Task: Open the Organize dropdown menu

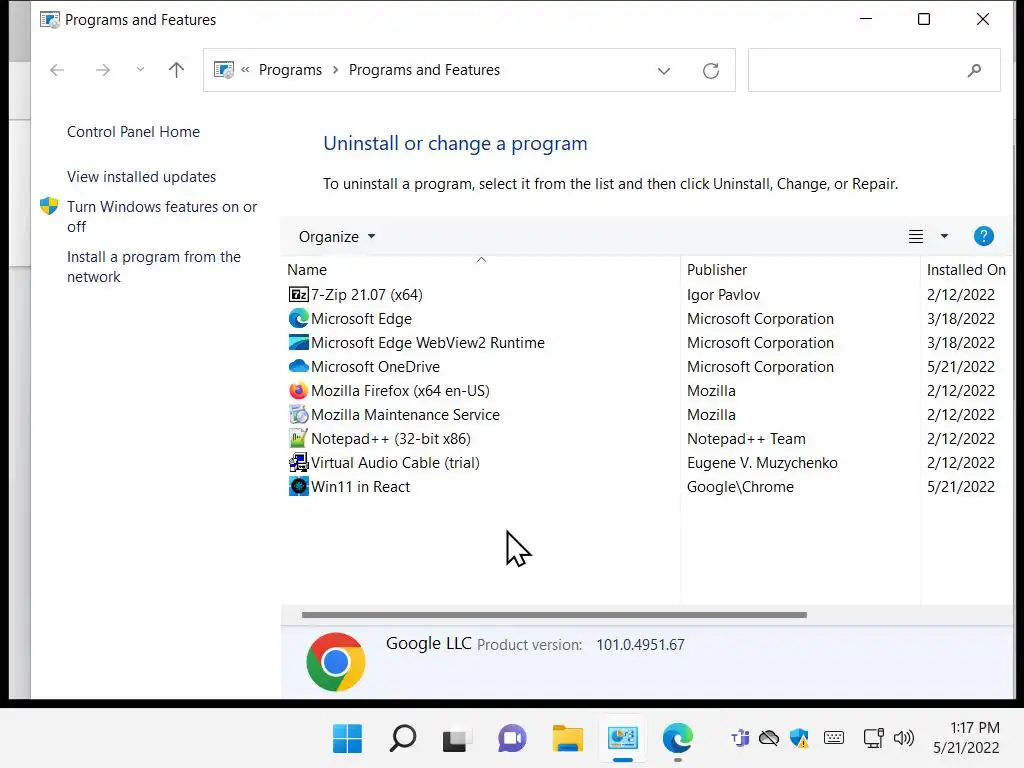Action: 337,236
